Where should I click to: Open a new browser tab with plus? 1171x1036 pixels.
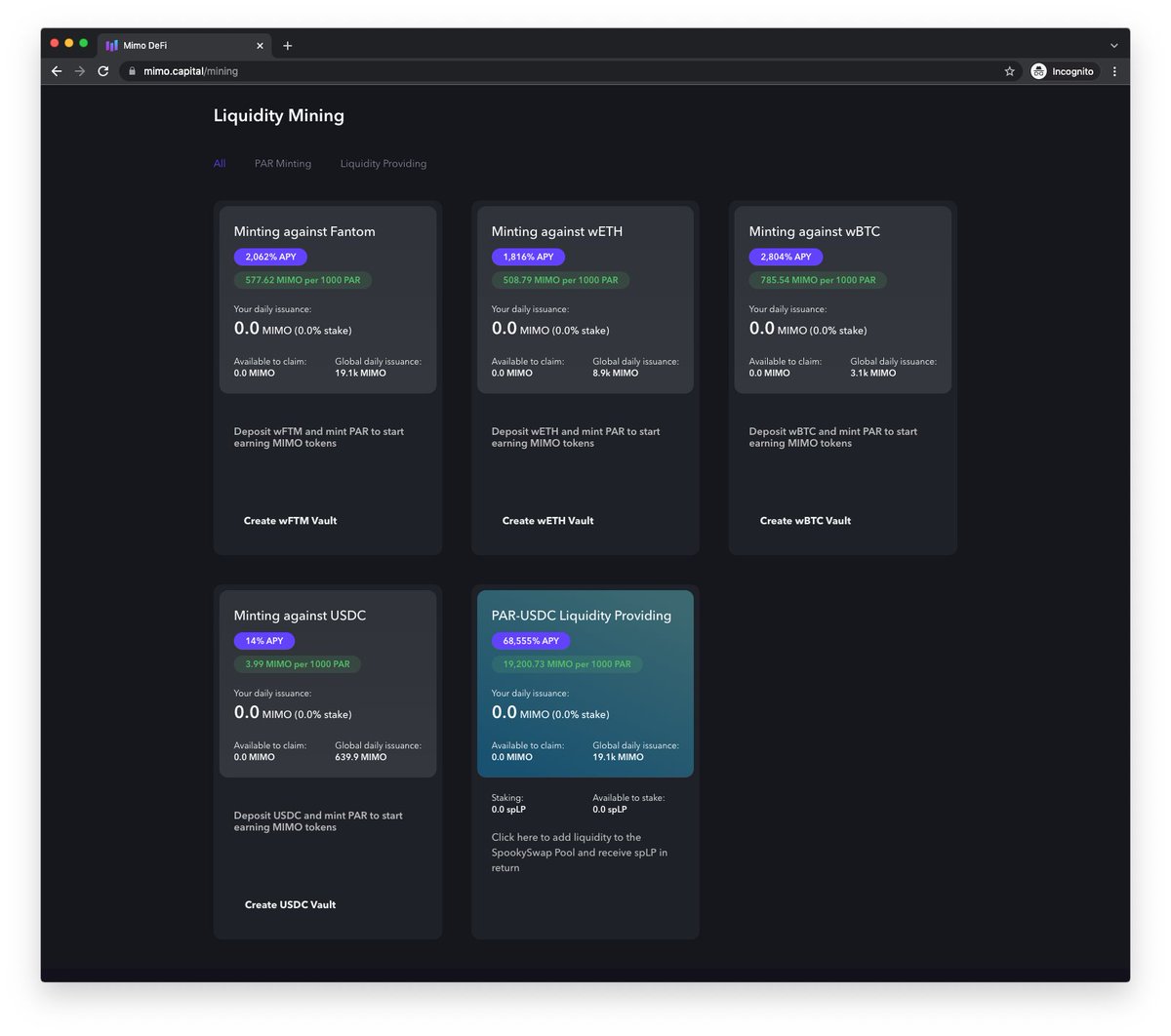(x=287, y=46)
